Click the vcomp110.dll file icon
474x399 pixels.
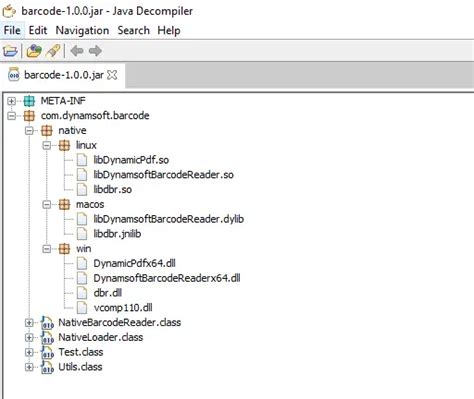pos(82,308)
